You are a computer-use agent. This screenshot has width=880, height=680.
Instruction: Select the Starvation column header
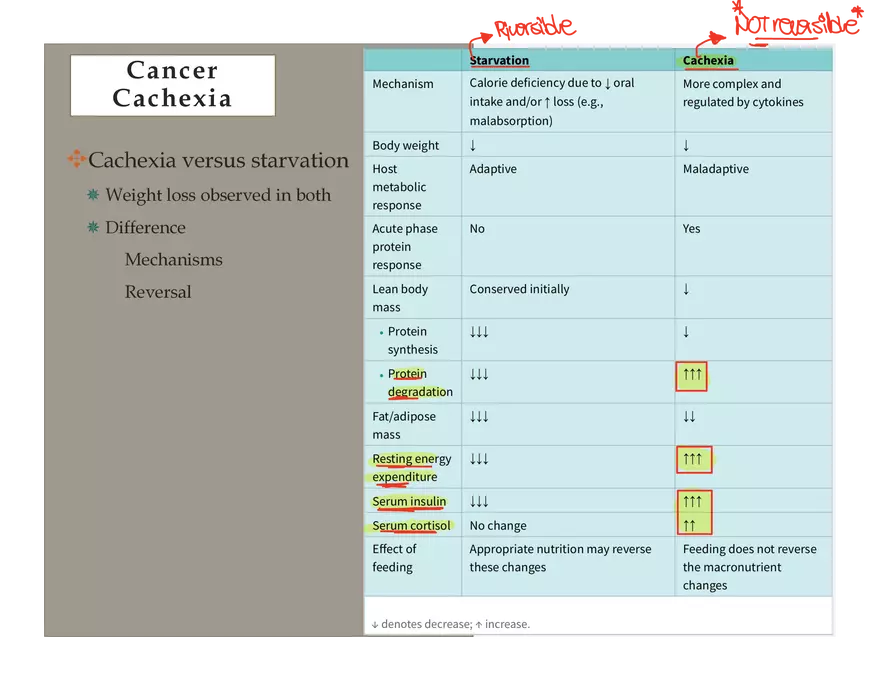tap(499, 60)
